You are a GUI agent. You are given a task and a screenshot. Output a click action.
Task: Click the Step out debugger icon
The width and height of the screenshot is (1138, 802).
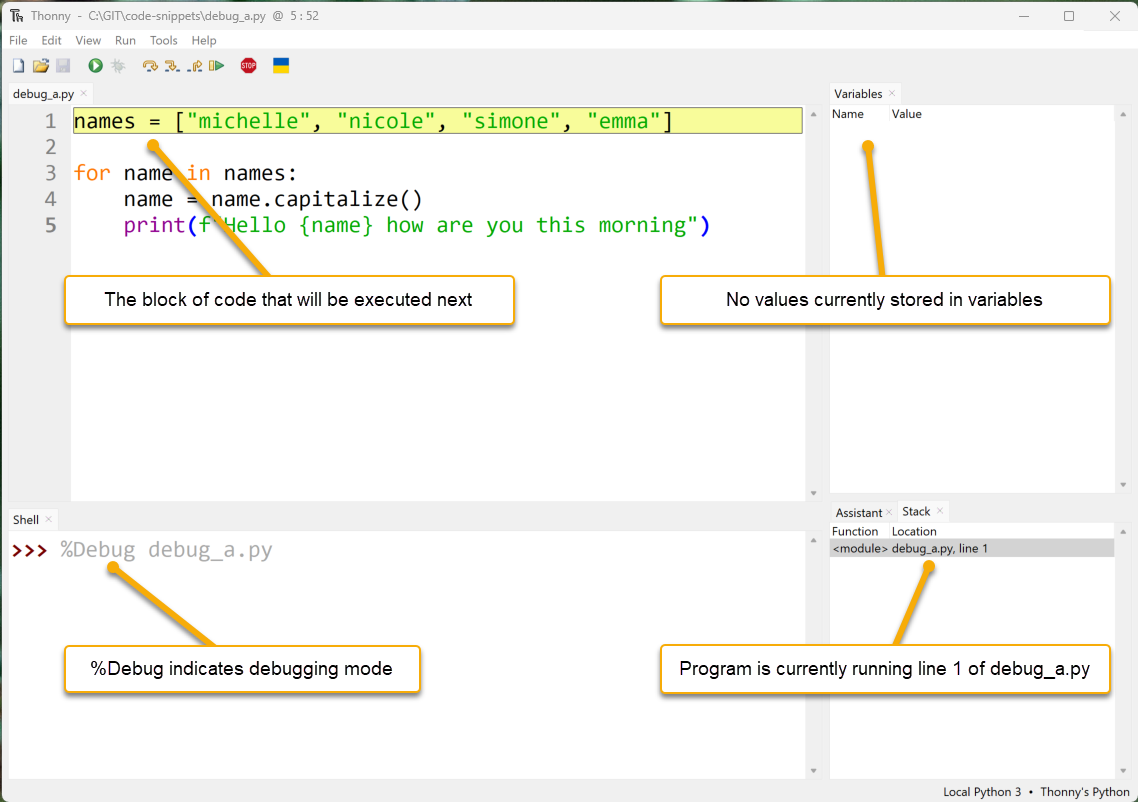[x=195, y=66]
